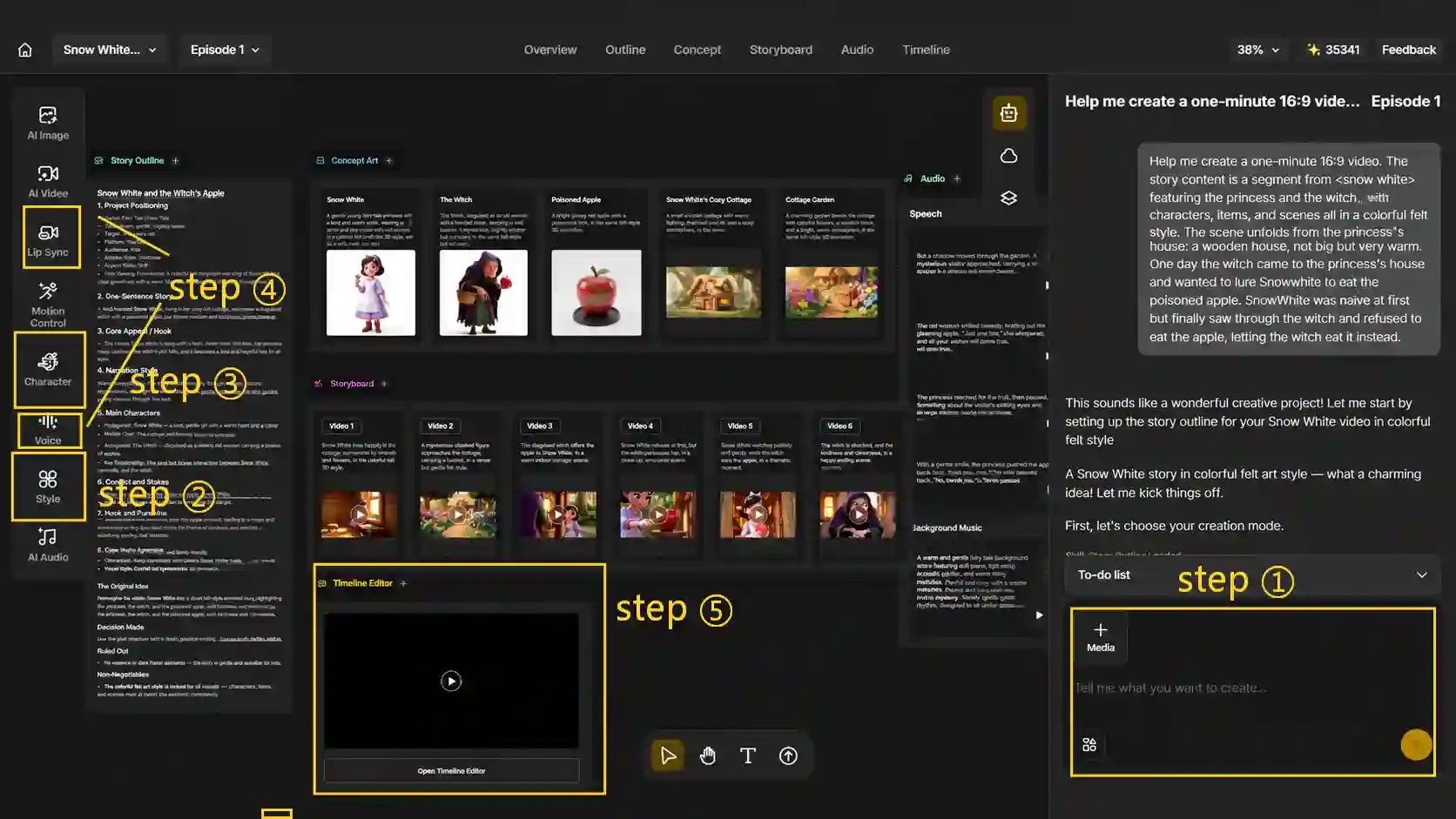Open the 38% zoom dropdown

(x=1258, y=50)
